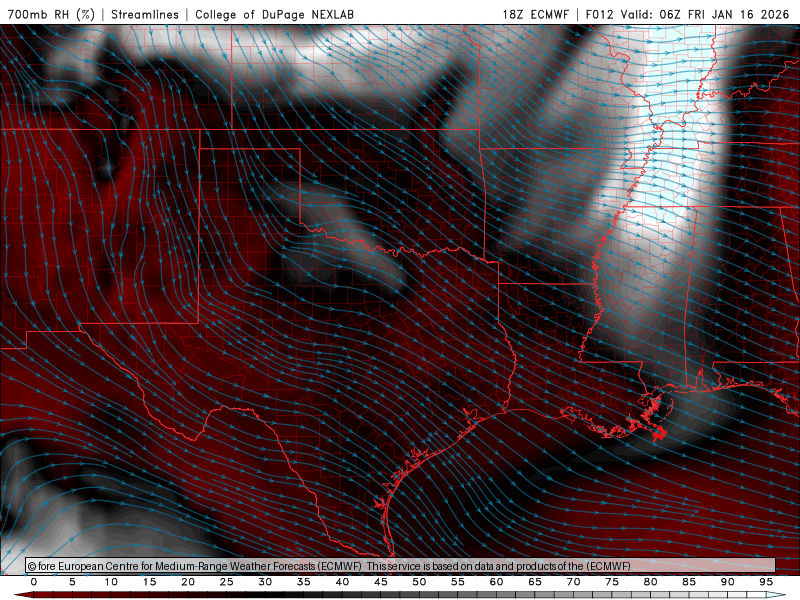Click the "65" label on the color scale
800x600 pixels.
click(x=535, y=582)
